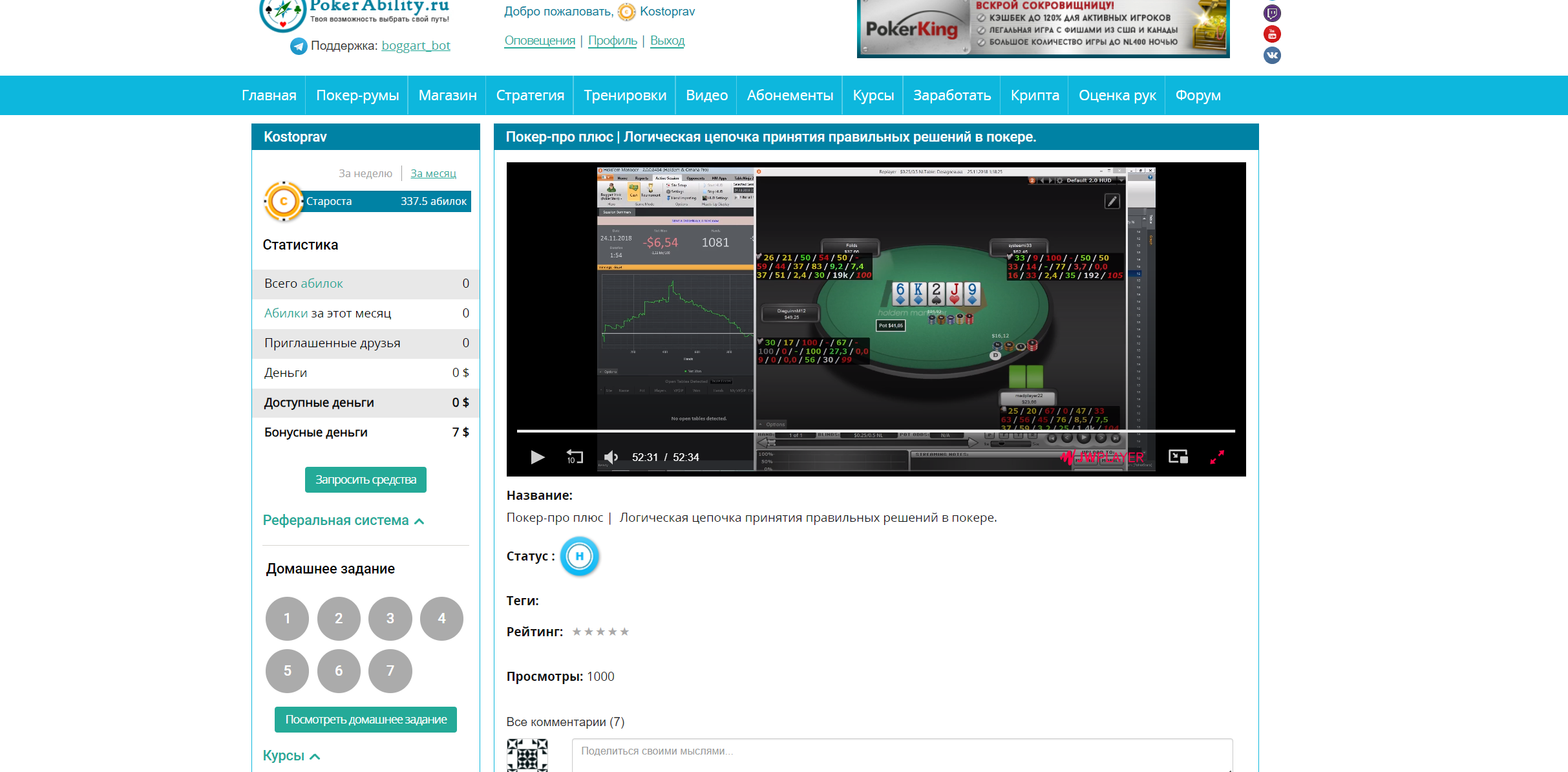Open the Профиль link
1568x772 pixels.
coord(613,41)
